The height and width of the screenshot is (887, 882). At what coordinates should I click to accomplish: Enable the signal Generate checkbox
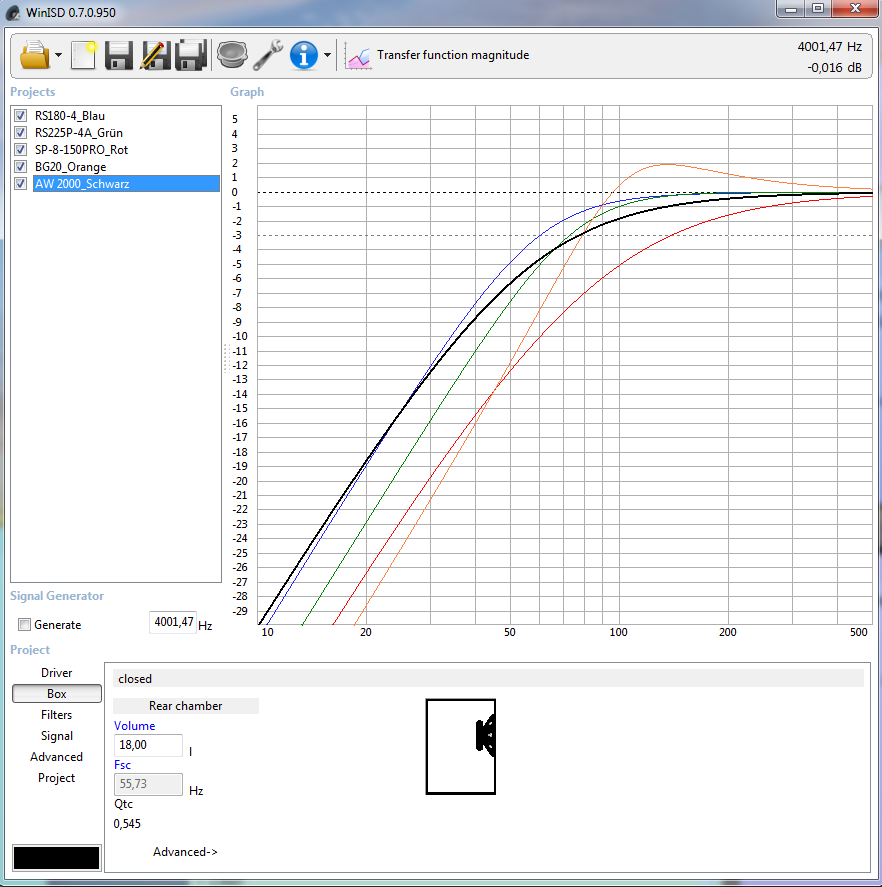point(24,625)
